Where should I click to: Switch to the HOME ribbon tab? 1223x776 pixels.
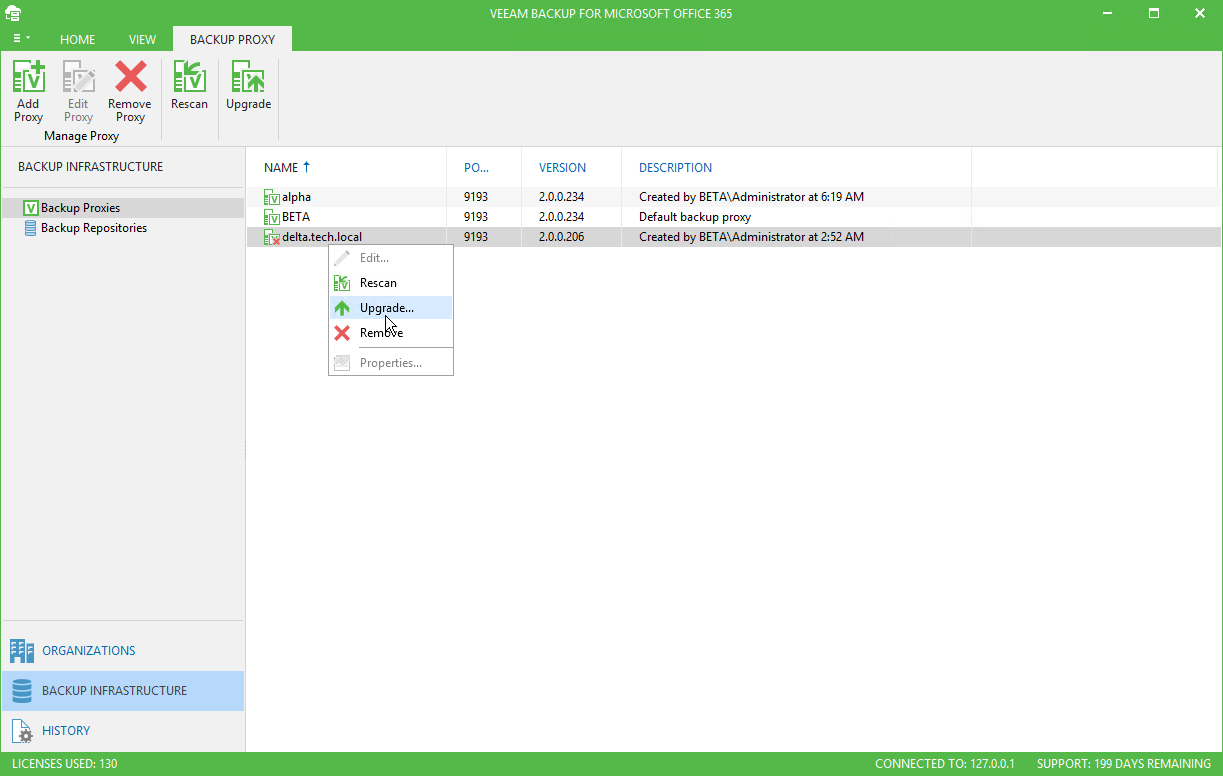[77, 40]
